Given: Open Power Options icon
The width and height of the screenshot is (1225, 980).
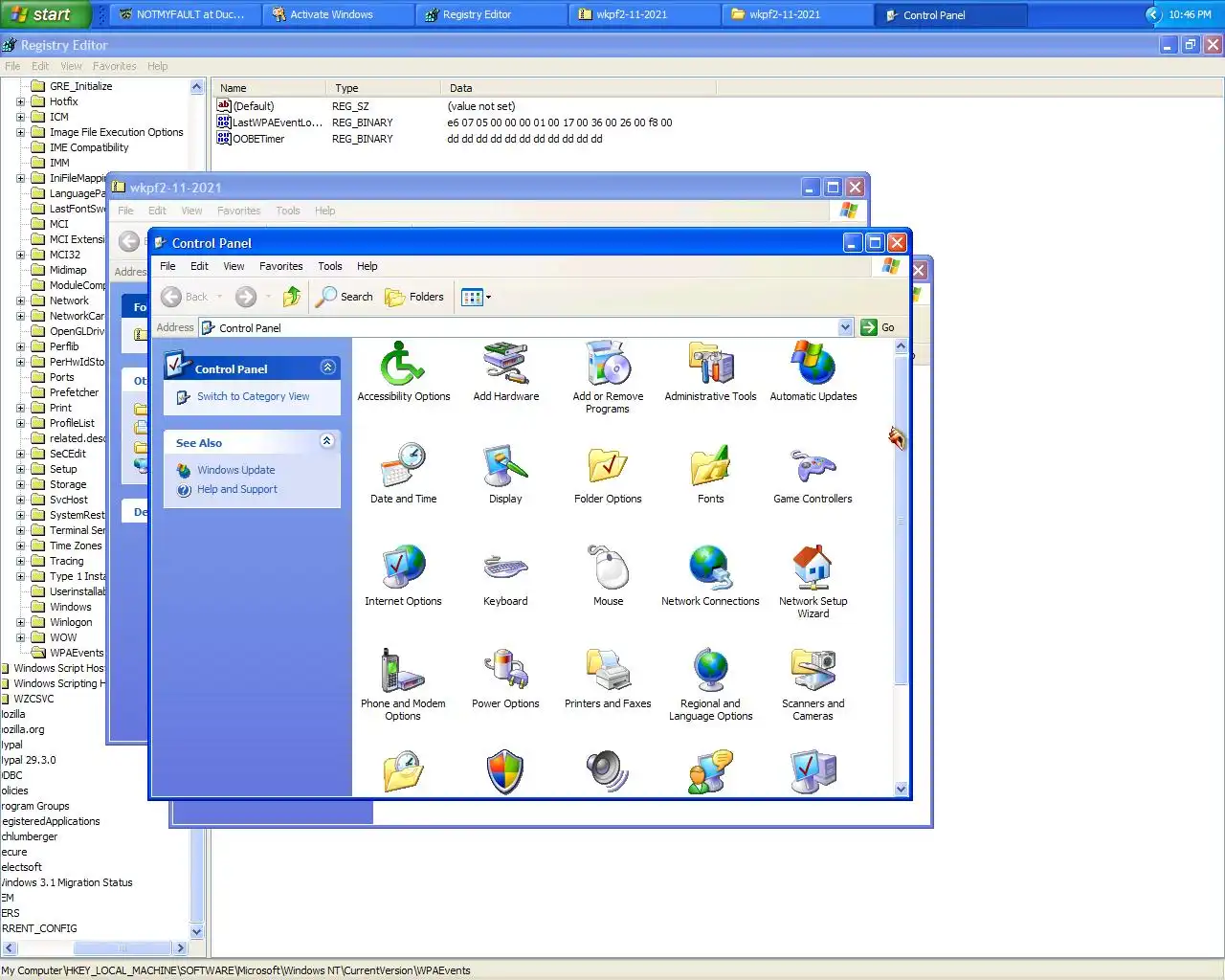Looking at the screenshot, I should [x=505, y=679].
